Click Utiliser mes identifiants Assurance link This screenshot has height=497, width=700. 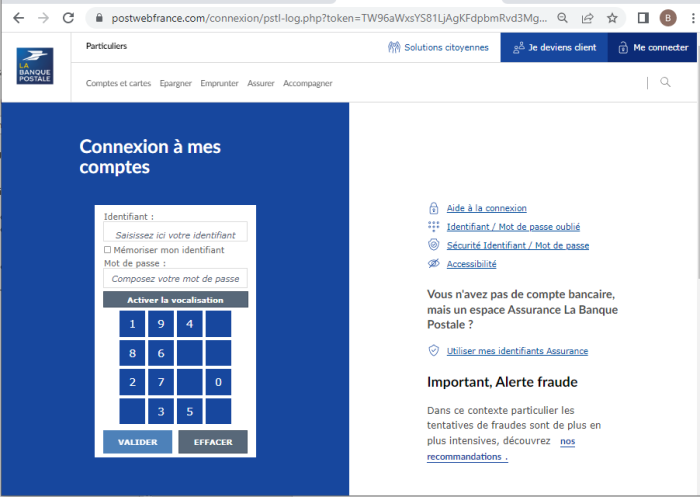517,351
